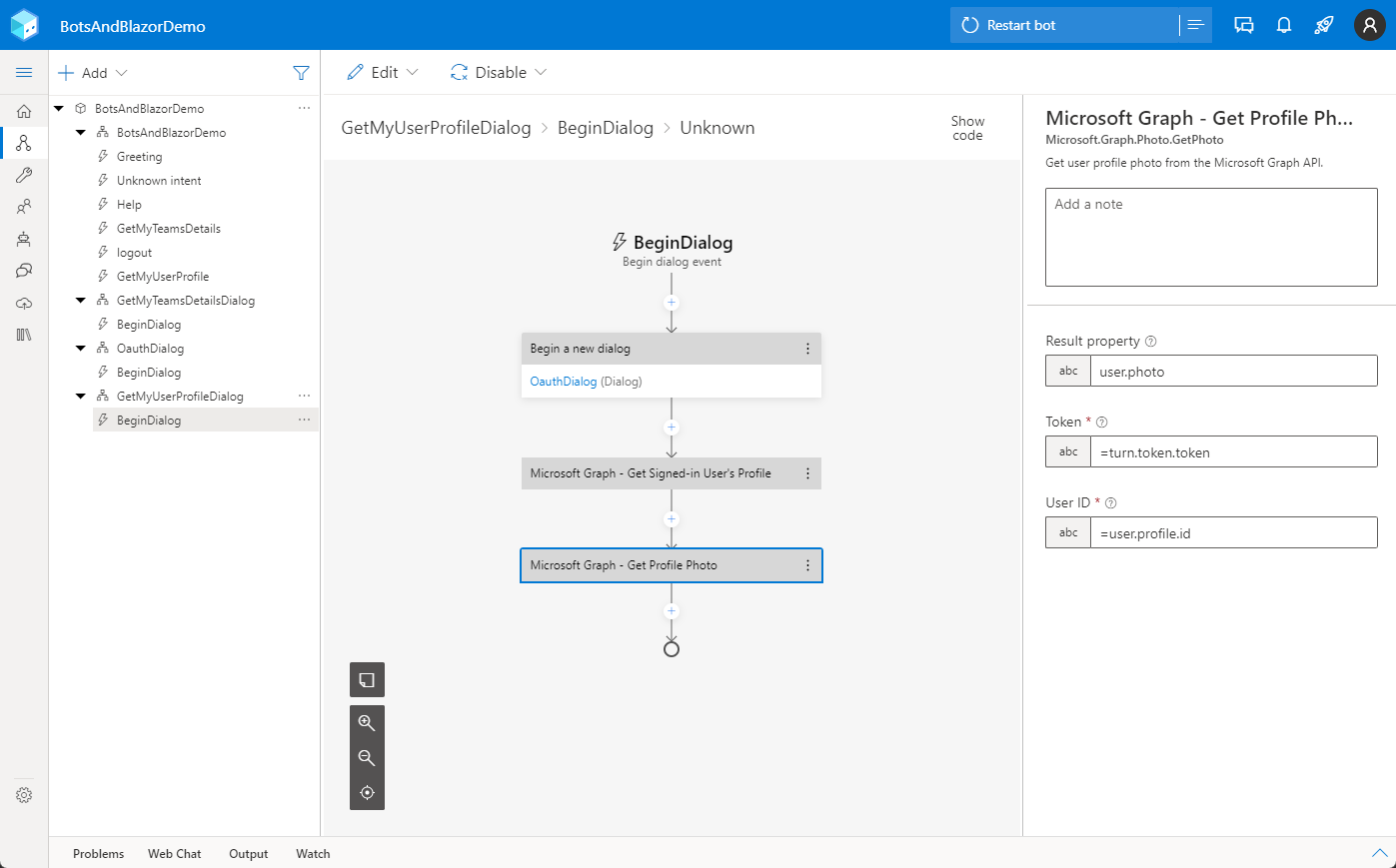Image resolution: width=1396 pixels, height=868 pixels.
Task: Open the Watch tab
Action: pos(313,854)
